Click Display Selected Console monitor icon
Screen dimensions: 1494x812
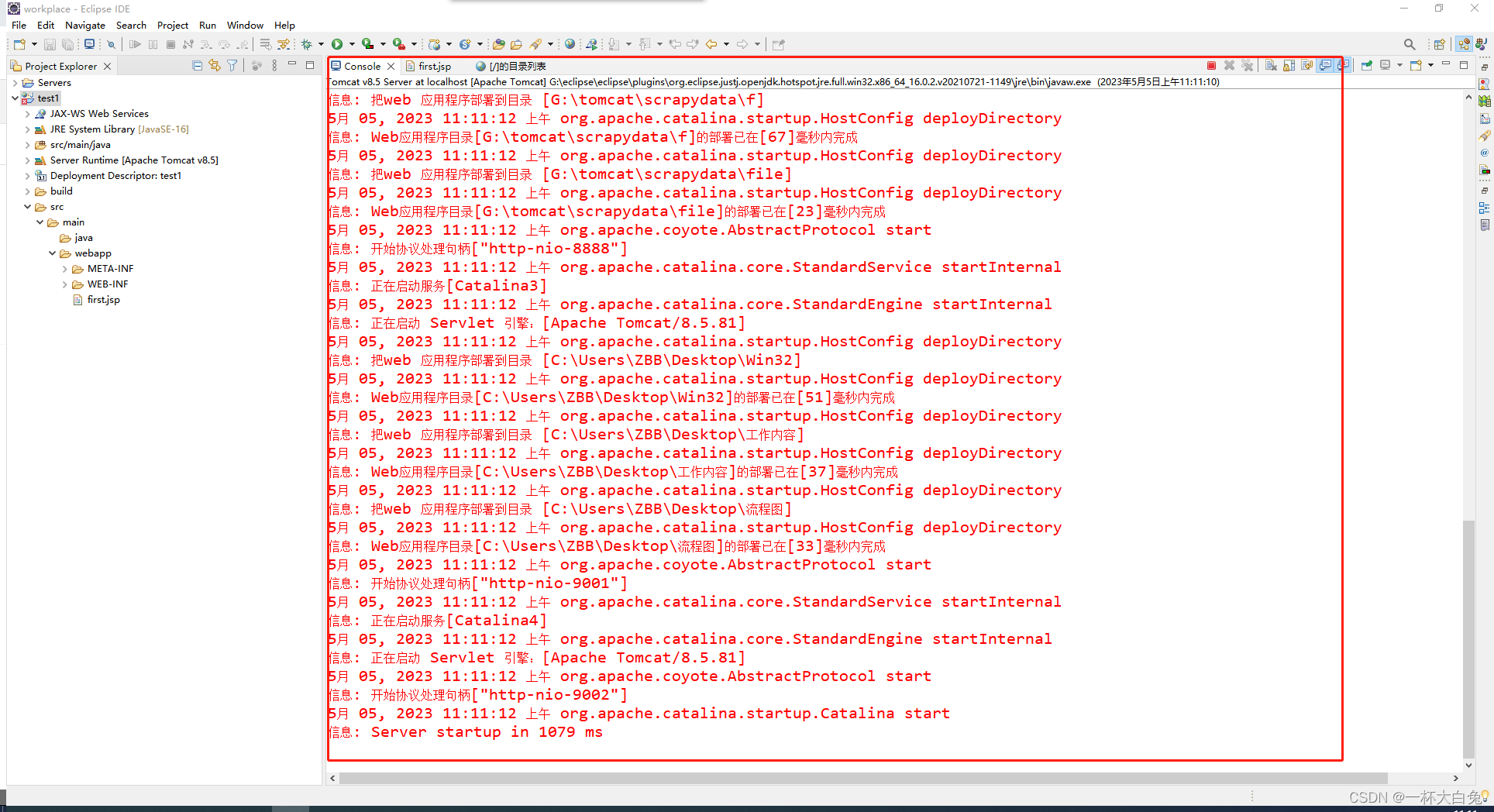pos(1386,66)
